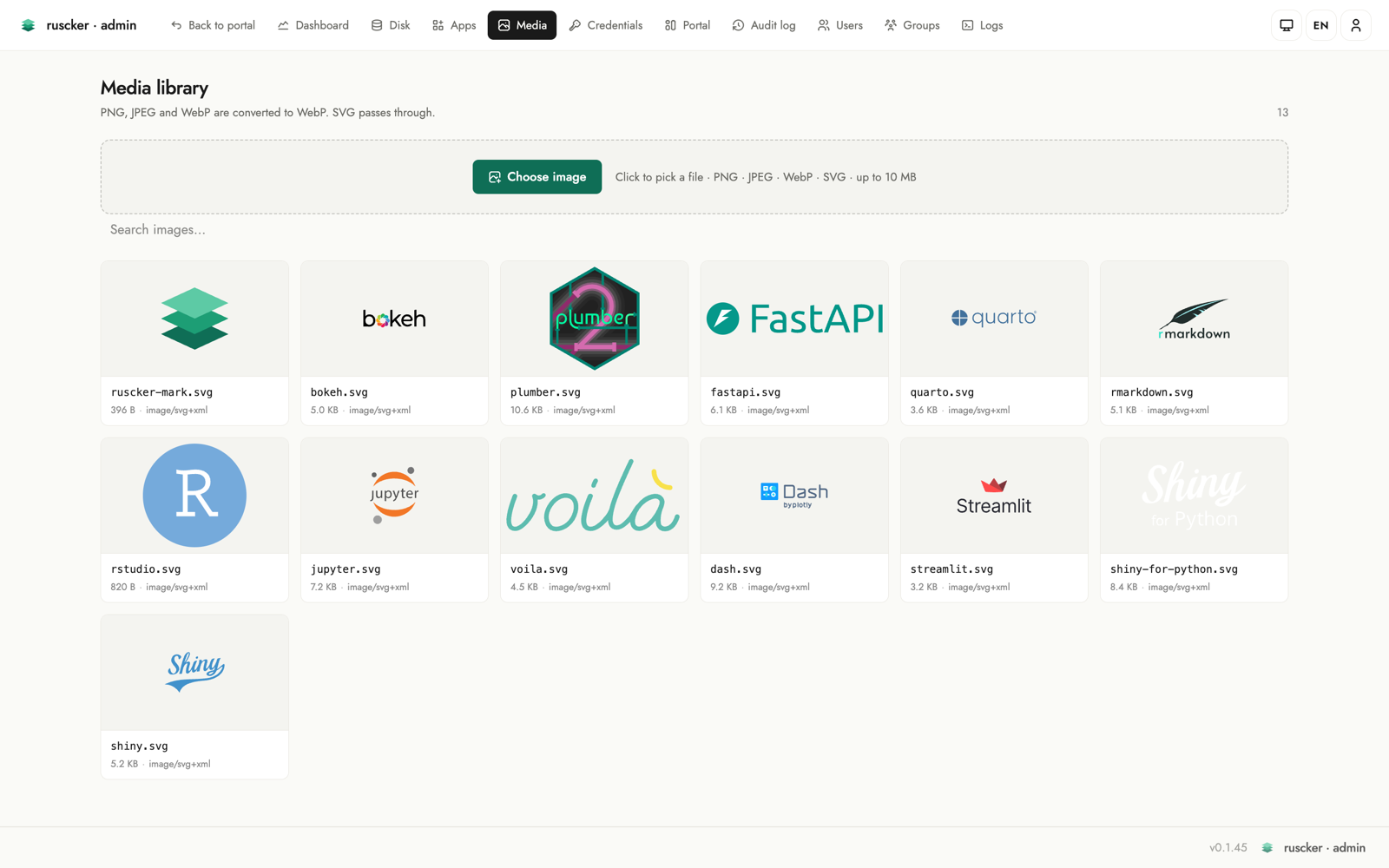Screen dimensions: 1389x868
Task: Select the rmarkdown feather thumbnail
Action: click(1194, 319)
